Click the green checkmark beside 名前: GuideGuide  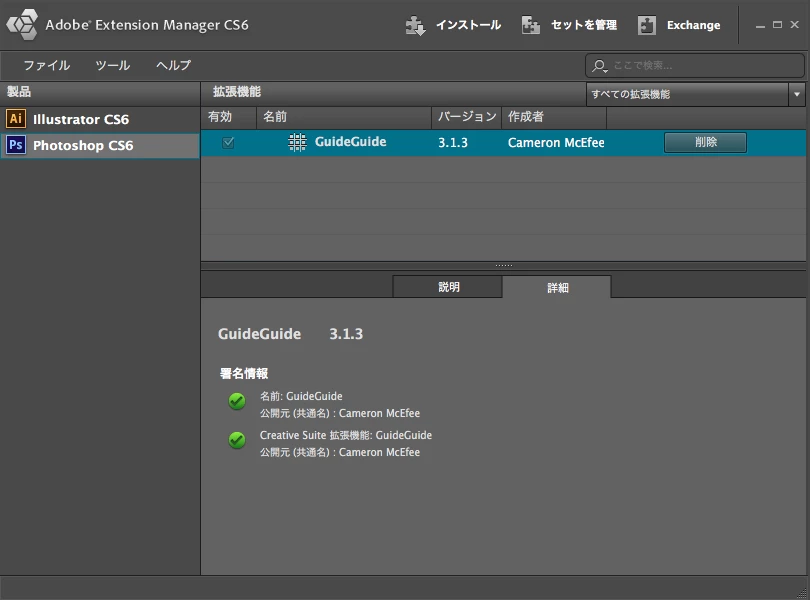(237, 401)
